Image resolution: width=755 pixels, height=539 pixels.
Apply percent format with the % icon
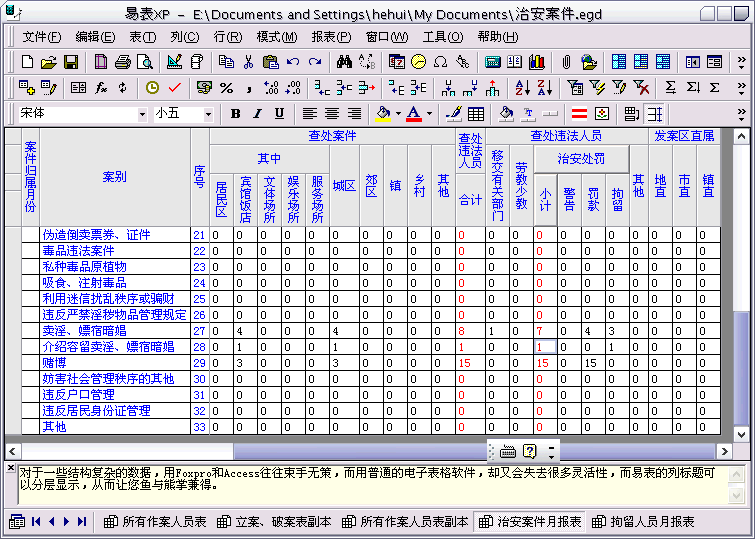pyautogui.click(x=226, y=88)
